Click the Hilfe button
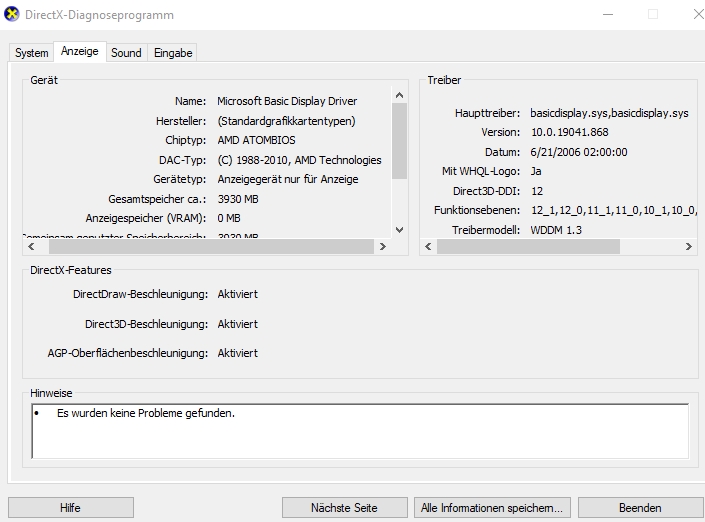The width and height of the screenshot is (705, 522). pyautogui.click(x=71, y=508)
